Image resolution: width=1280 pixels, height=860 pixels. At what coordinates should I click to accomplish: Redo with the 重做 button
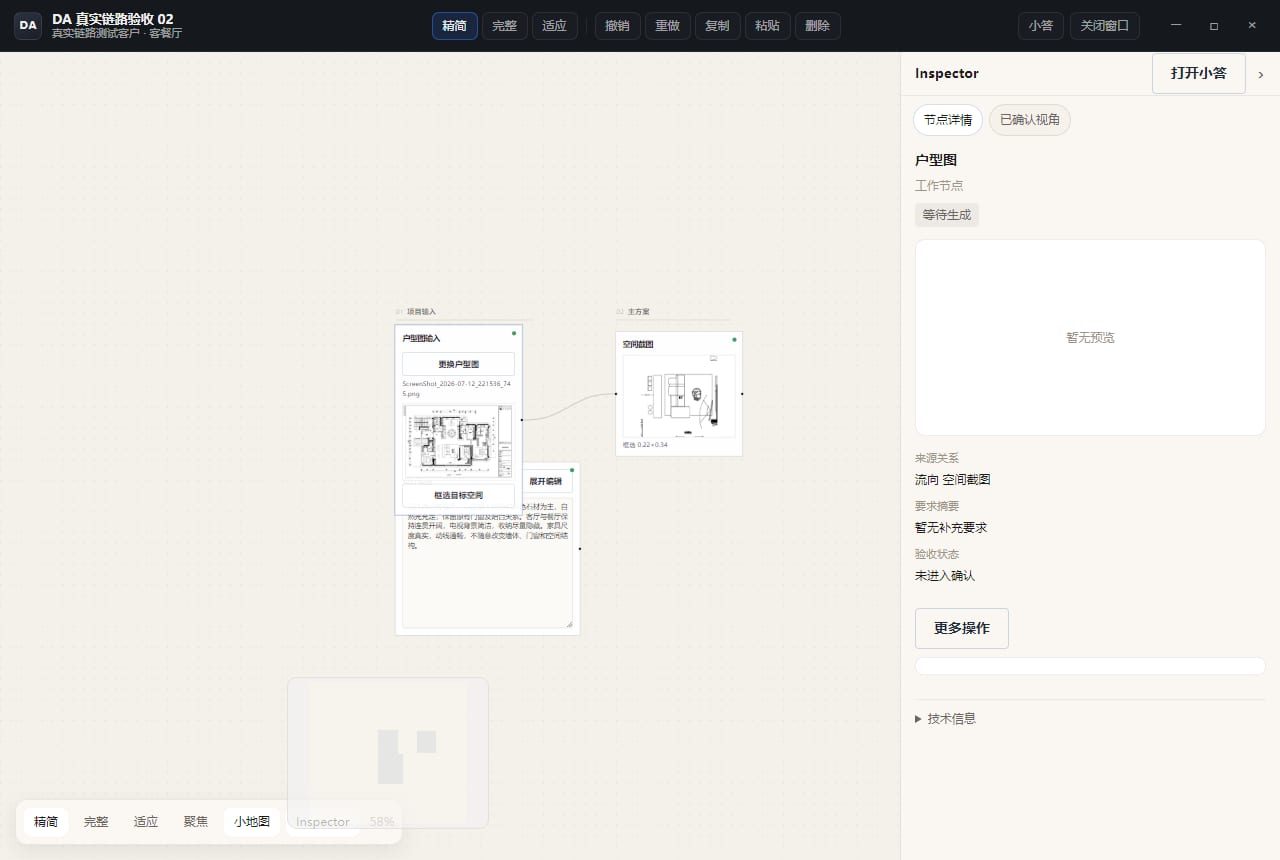(667, 26)
